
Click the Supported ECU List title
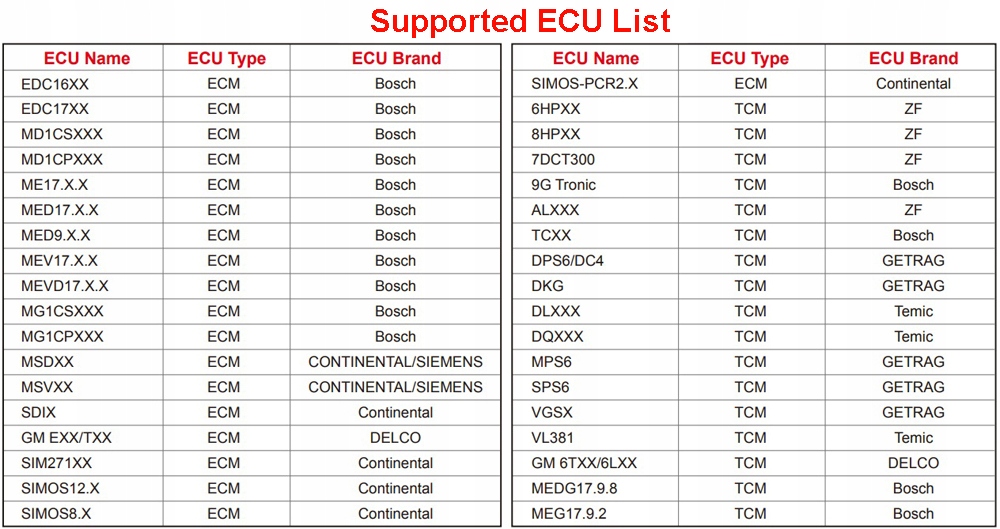(520, 20)
